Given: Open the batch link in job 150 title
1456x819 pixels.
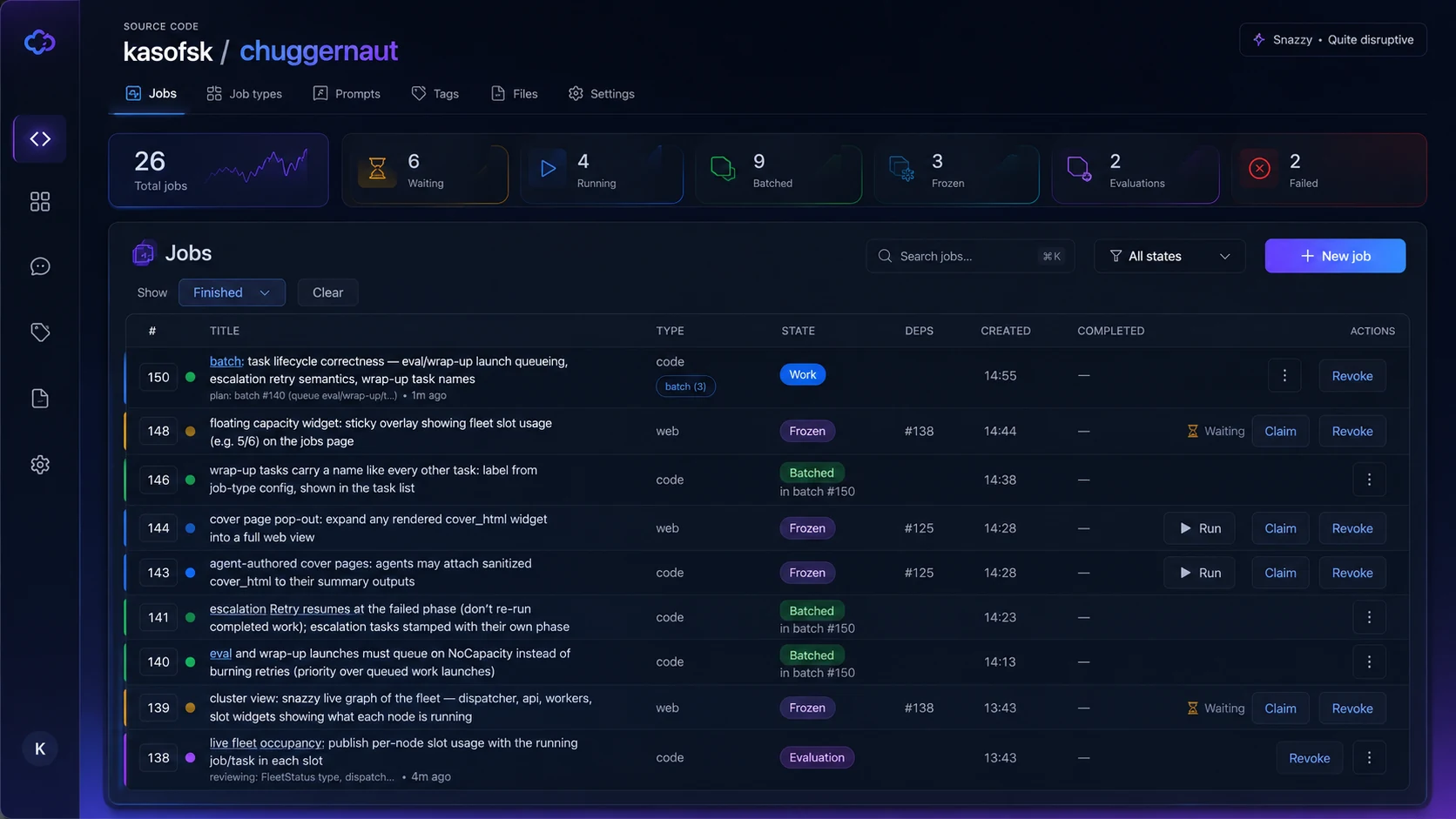Looking at the screenshot, I should [x=226, y=361].
